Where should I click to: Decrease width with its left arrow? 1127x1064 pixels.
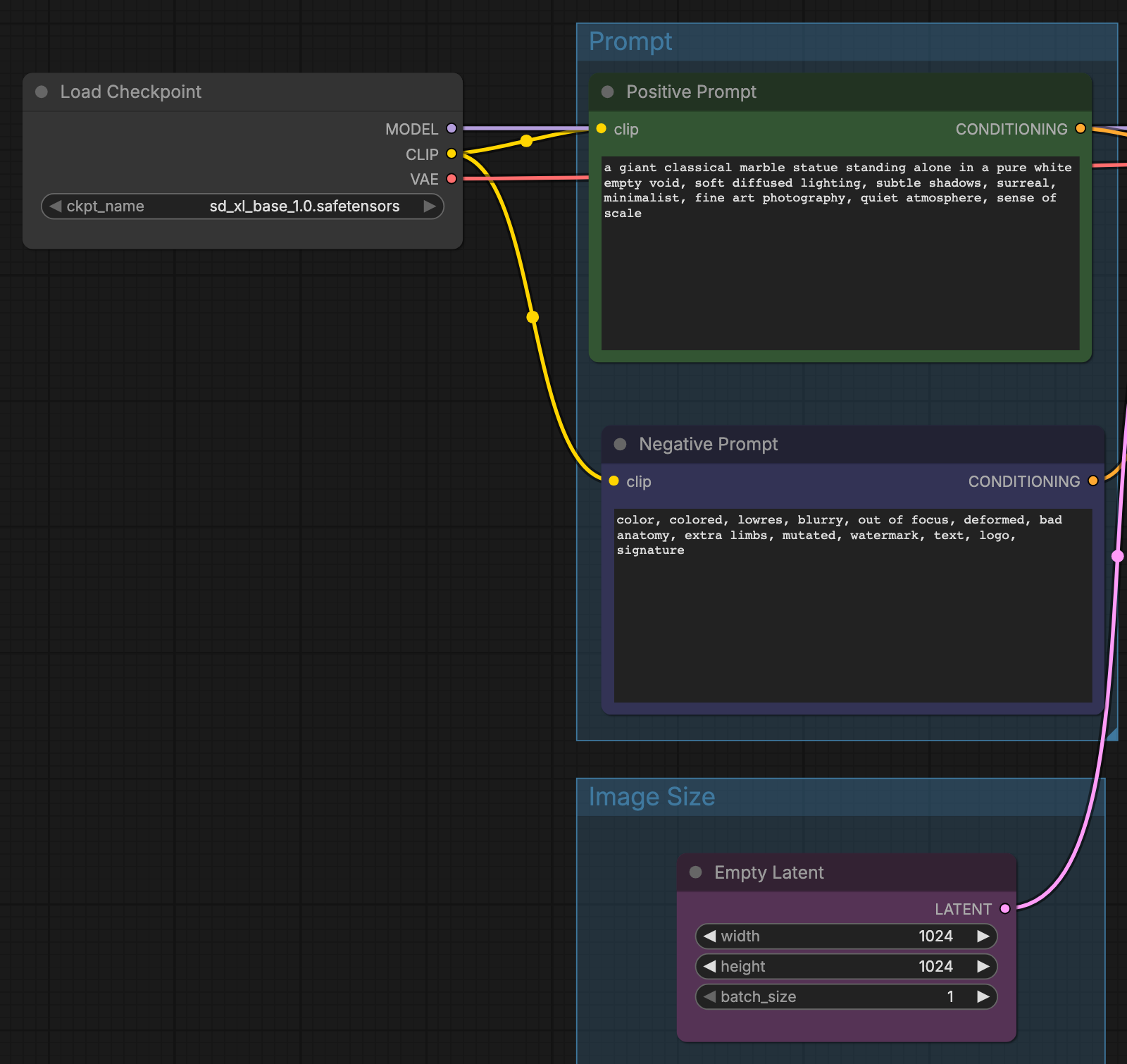[709, 936]
